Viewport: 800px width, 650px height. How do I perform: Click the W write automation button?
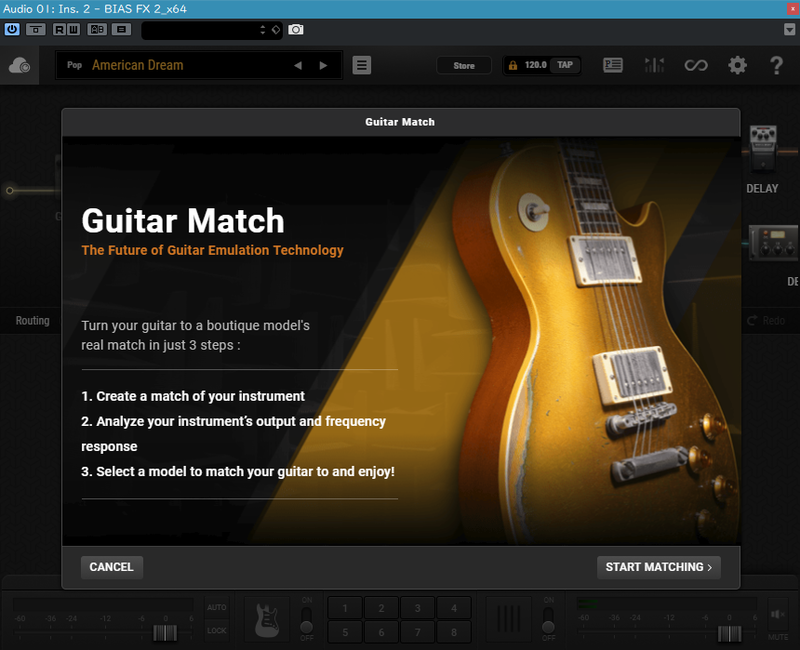pyautogui.click(x=73, y=30)
